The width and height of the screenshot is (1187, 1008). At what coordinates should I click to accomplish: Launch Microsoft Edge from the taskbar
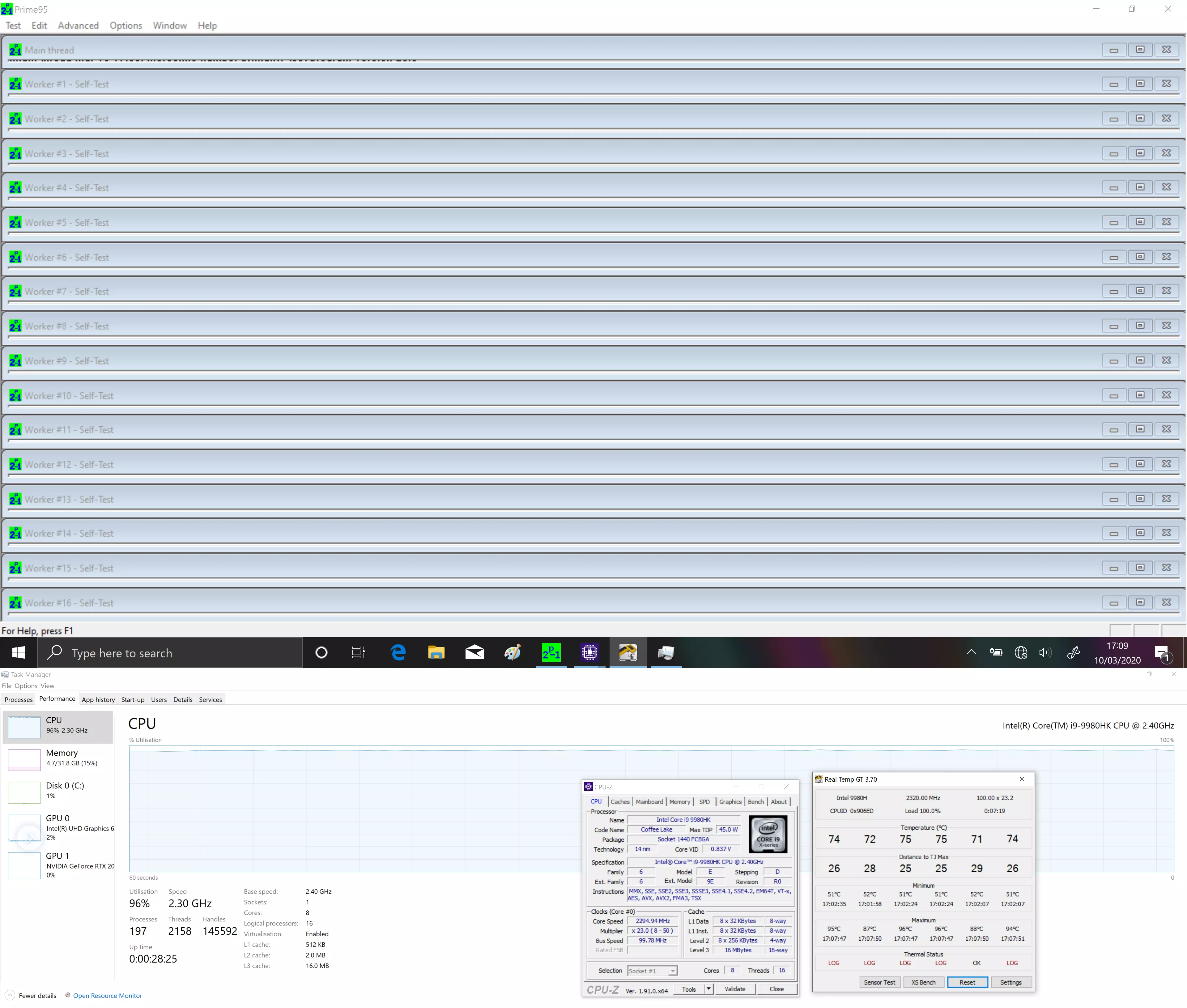[x=398, y=652]
